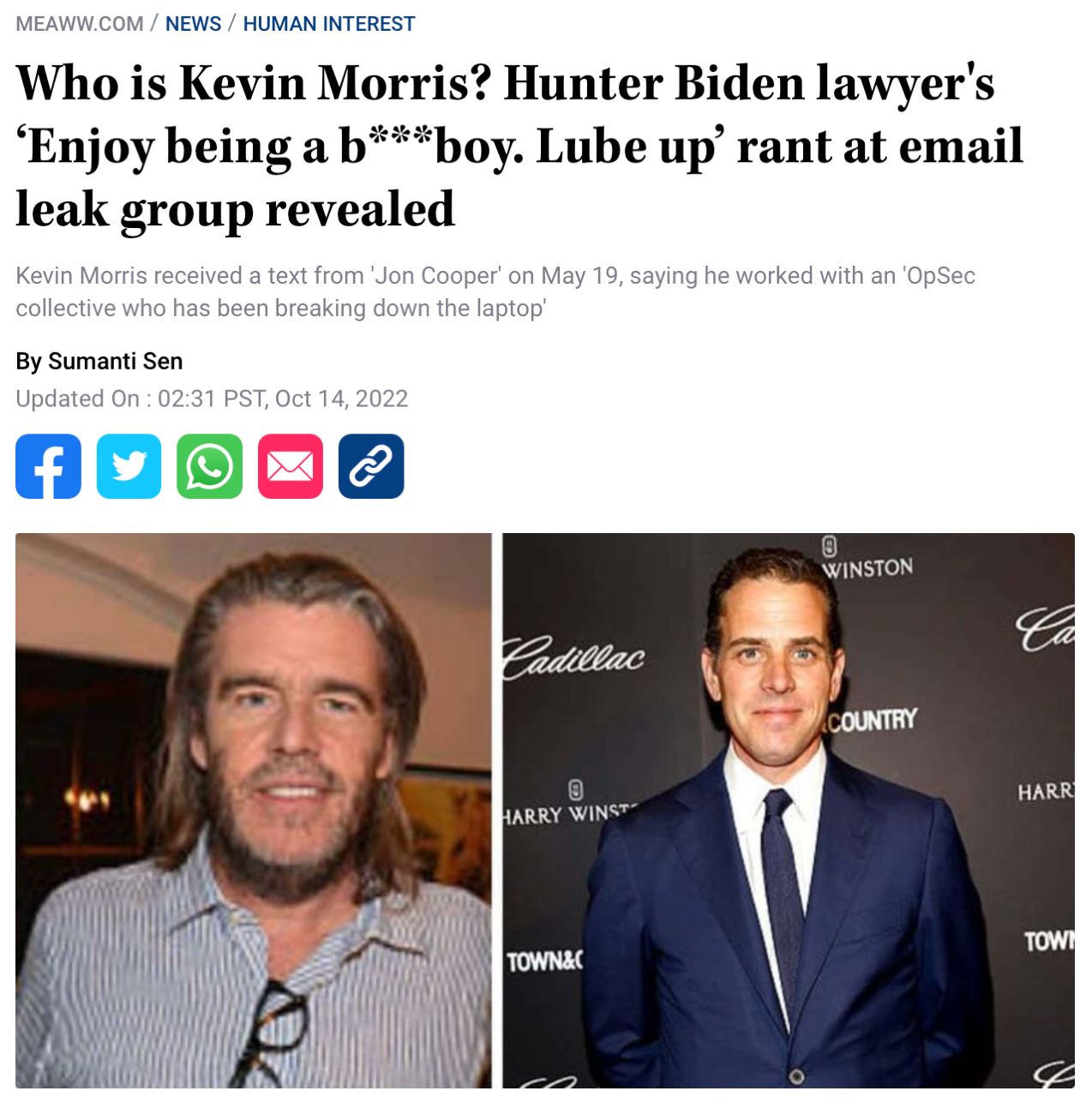Go to NEWS breadcrumb section
The width and height of the screenshot is (1092, 1097).
point(193,24)
